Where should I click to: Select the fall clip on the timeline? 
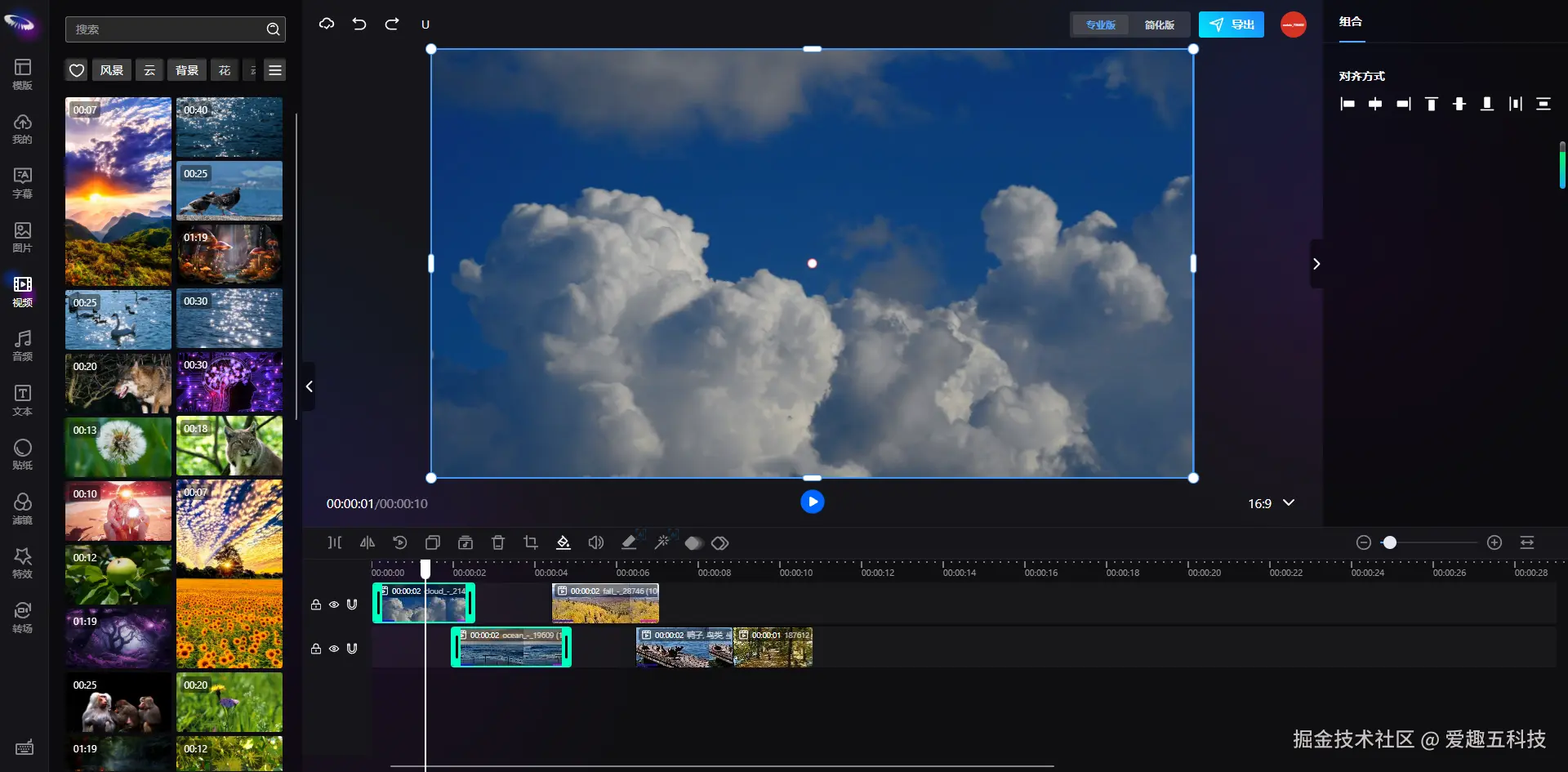click(x=605, y=603)
